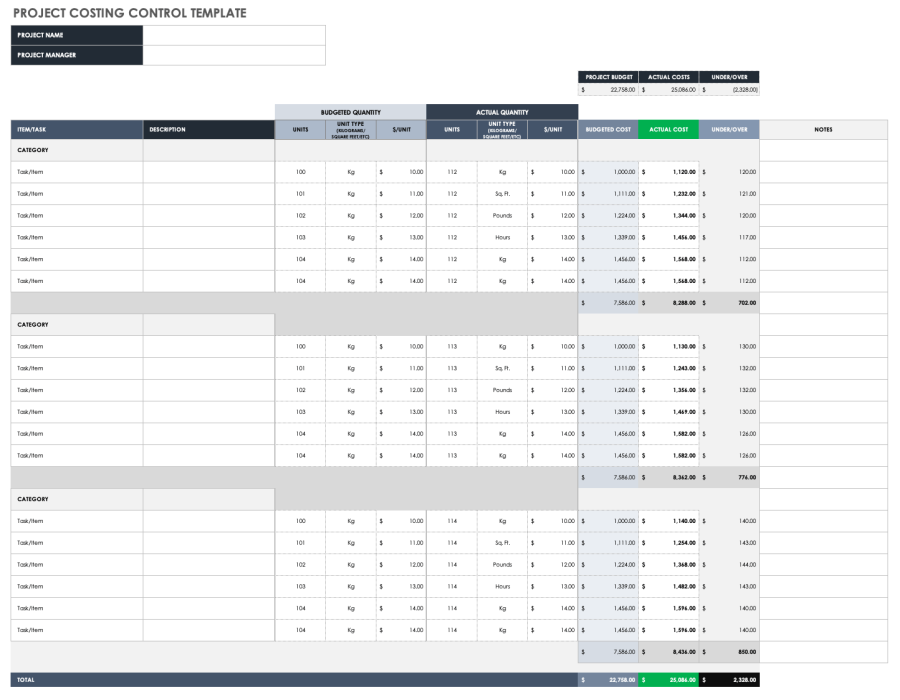Select the Sq. Ft. unit type cell
Viewport: 900px width, 700px height.
(501, 193)
